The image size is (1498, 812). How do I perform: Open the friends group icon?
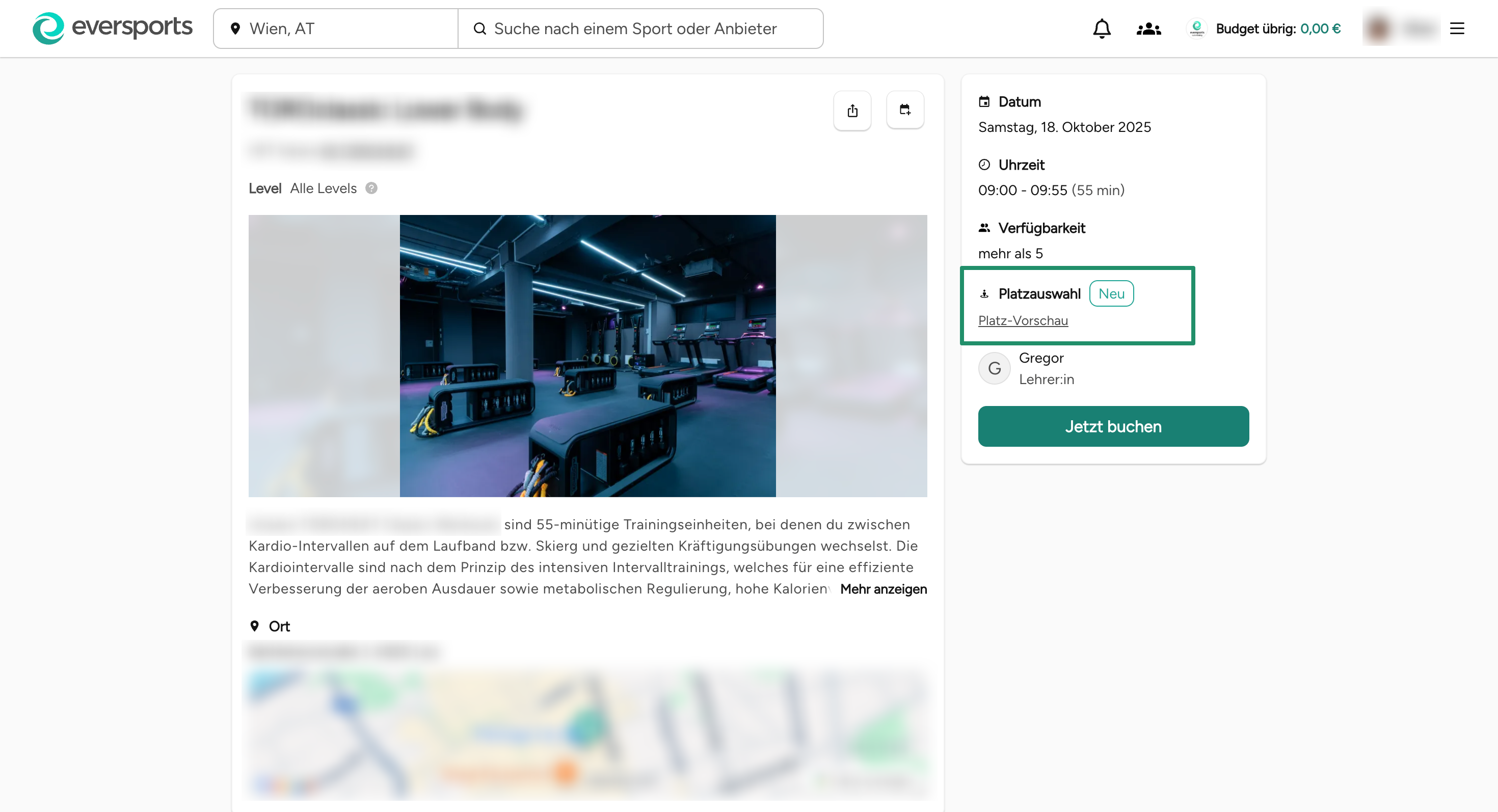point(1148,29)
